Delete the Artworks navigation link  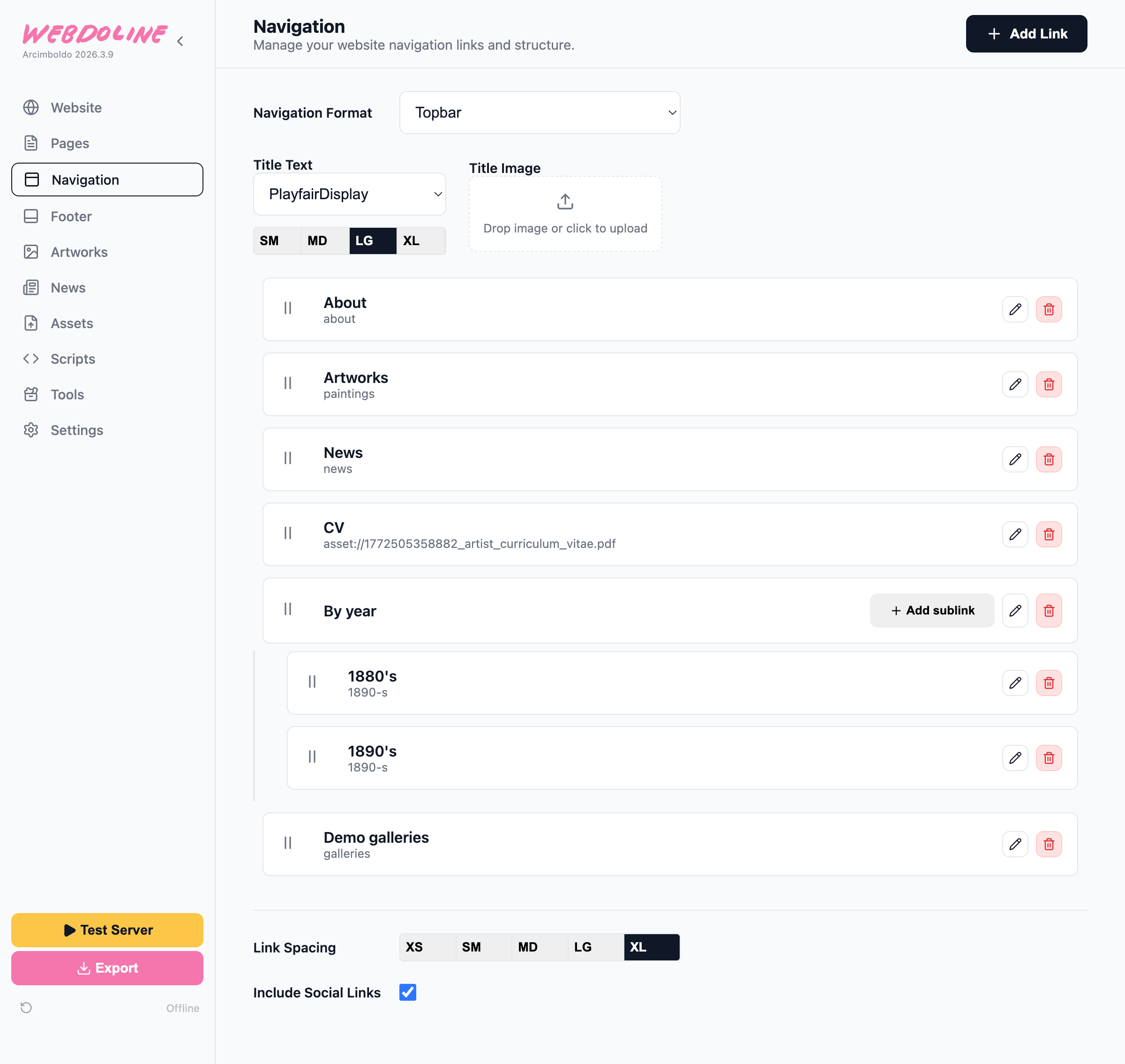[x=1049, y=384]
